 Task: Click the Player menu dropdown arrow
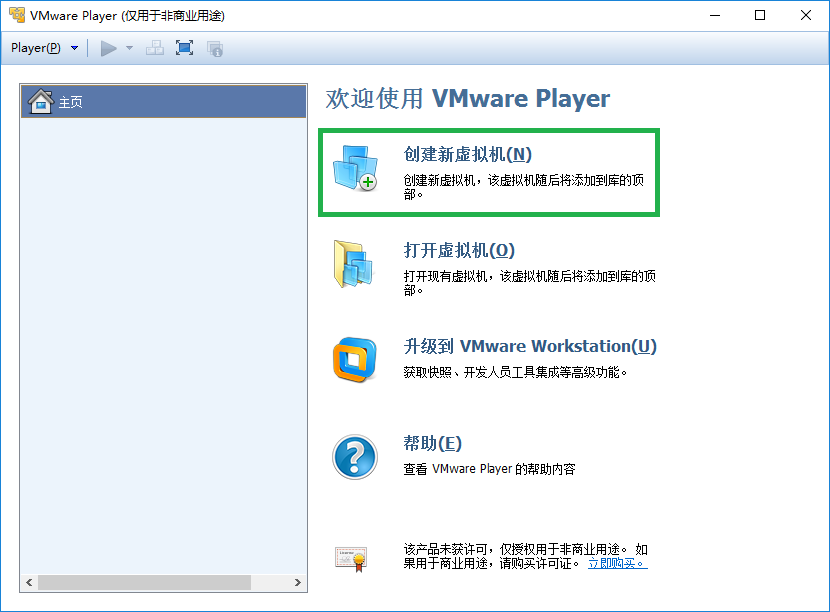tap(75, 48)
